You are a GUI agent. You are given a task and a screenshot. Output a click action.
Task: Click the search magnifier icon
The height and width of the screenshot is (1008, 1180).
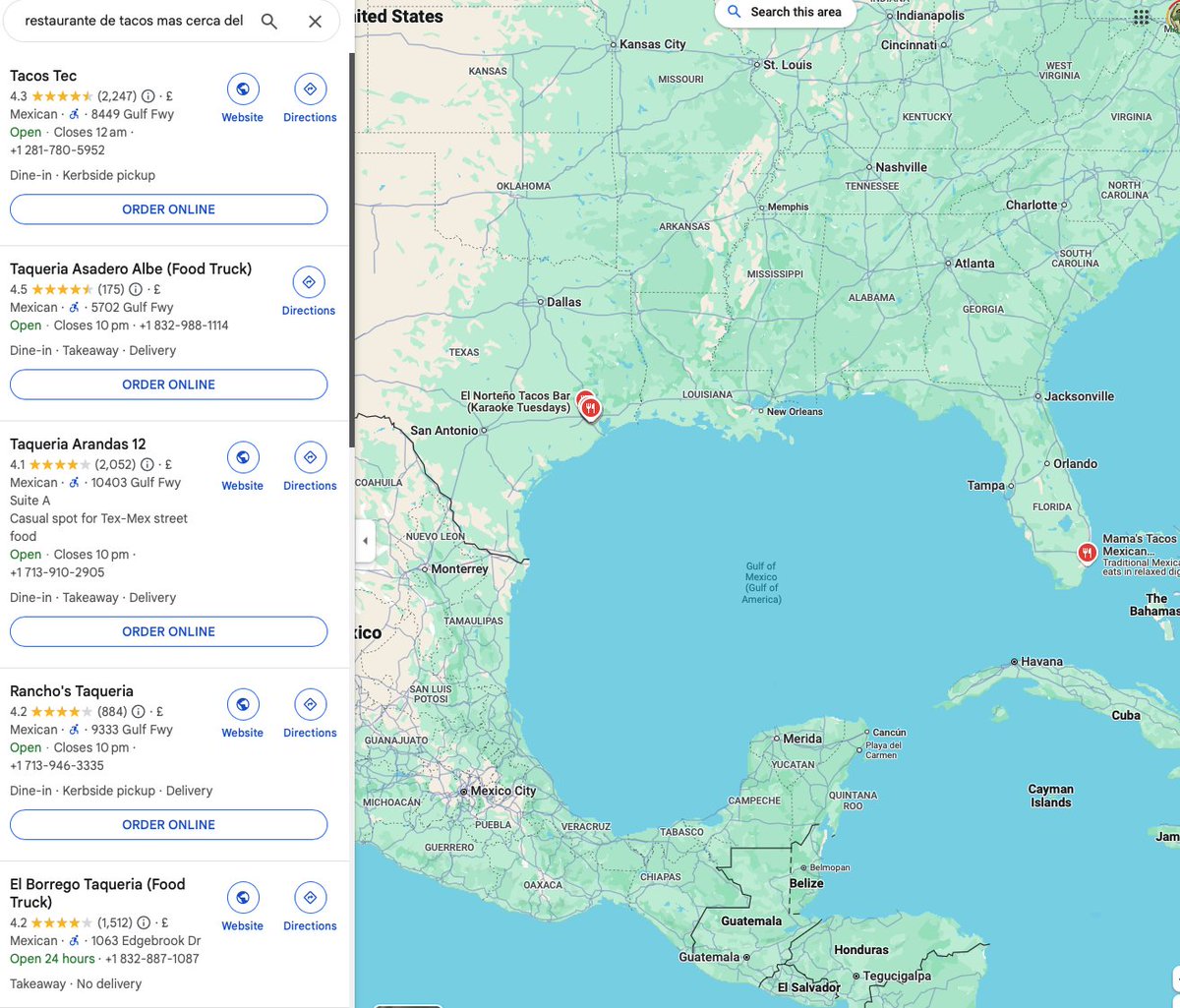[x=268, y=22]
